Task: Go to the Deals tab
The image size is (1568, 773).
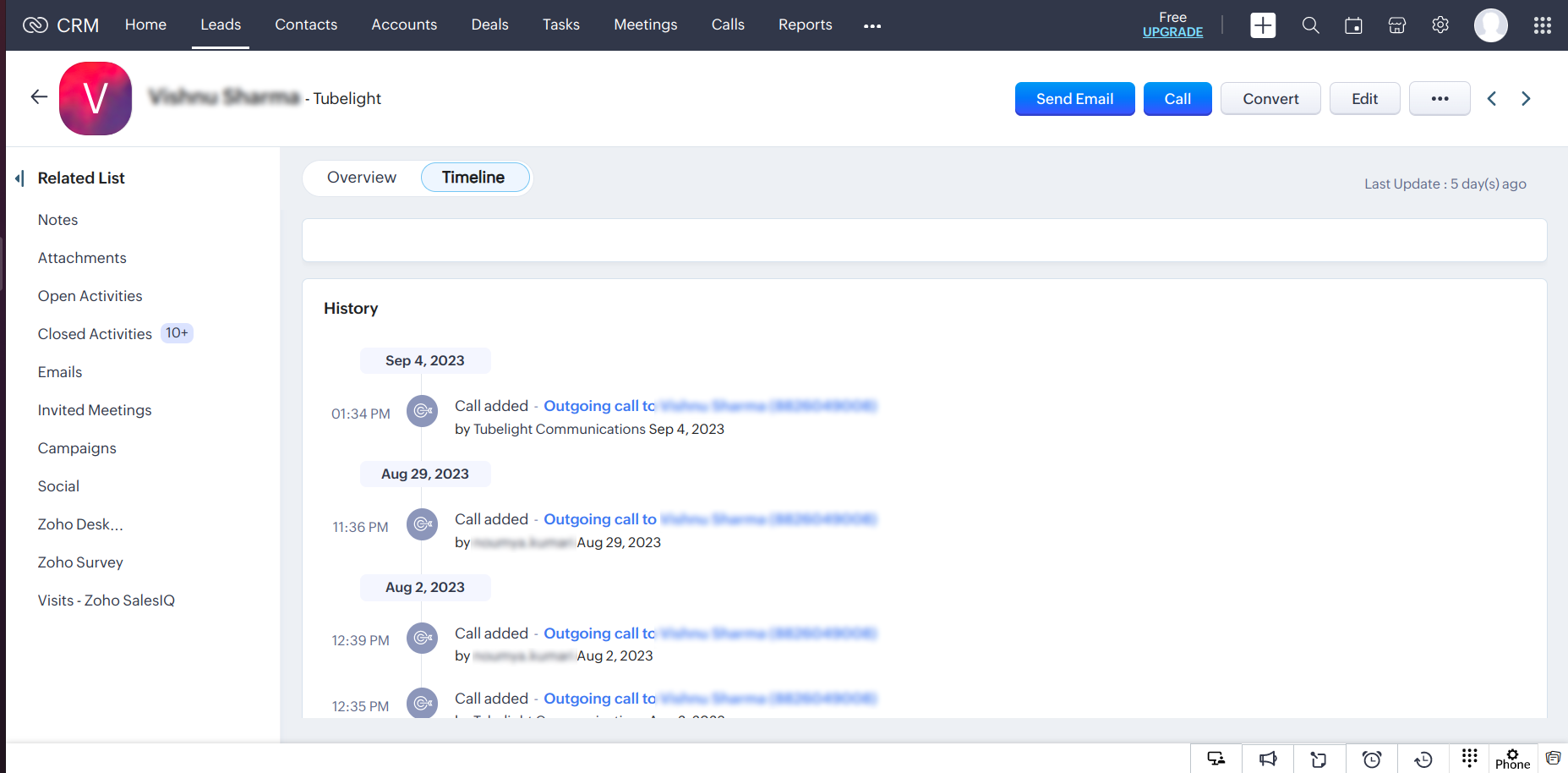Action: [489, 25]
